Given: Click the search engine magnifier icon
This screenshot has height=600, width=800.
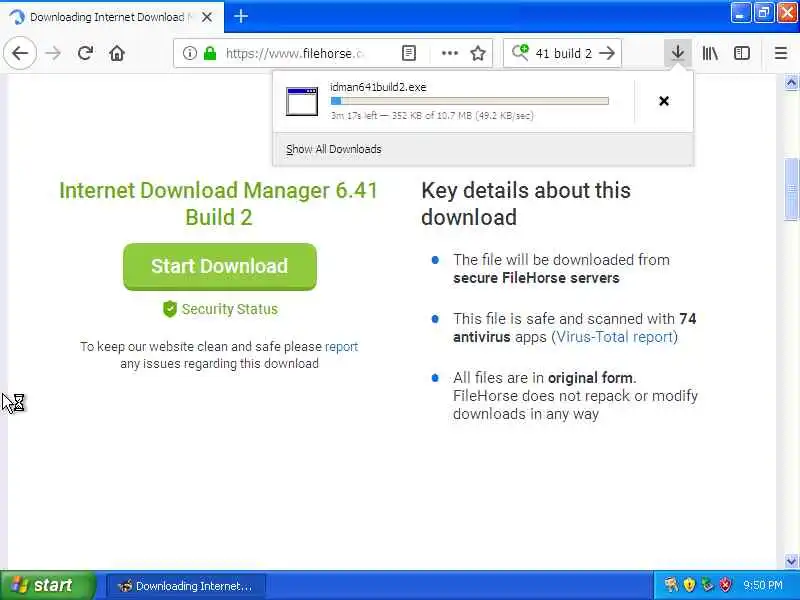Looking at the screenshot, I should tap(520, 52).
